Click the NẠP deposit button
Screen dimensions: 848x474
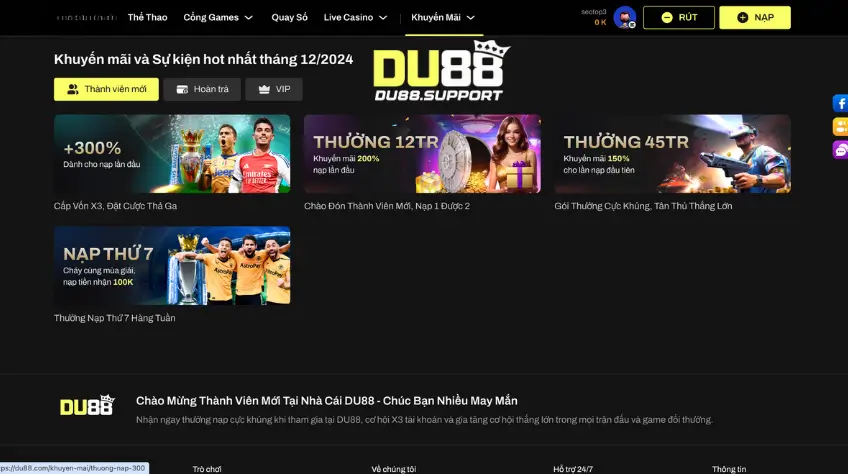click(x=755, y=17)
